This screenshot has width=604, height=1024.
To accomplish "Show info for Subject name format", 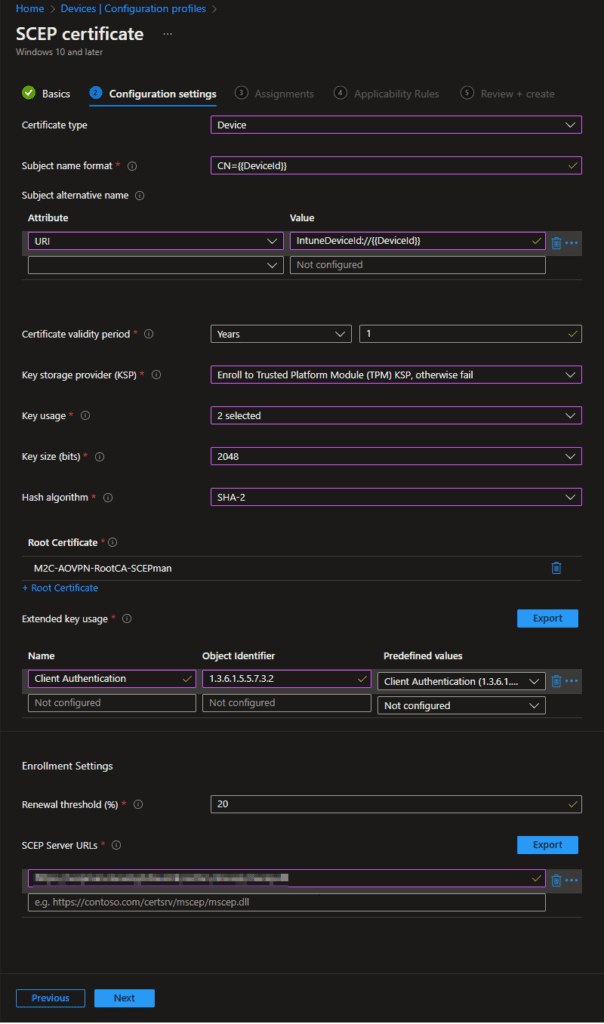I will [132, 167].
